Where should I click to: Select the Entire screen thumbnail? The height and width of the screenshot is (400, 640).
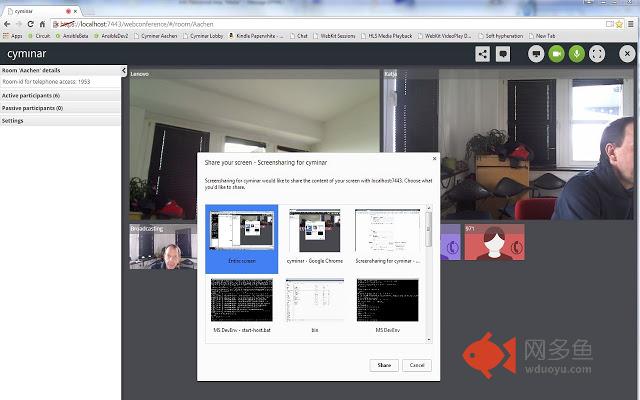tap(242, 239)
